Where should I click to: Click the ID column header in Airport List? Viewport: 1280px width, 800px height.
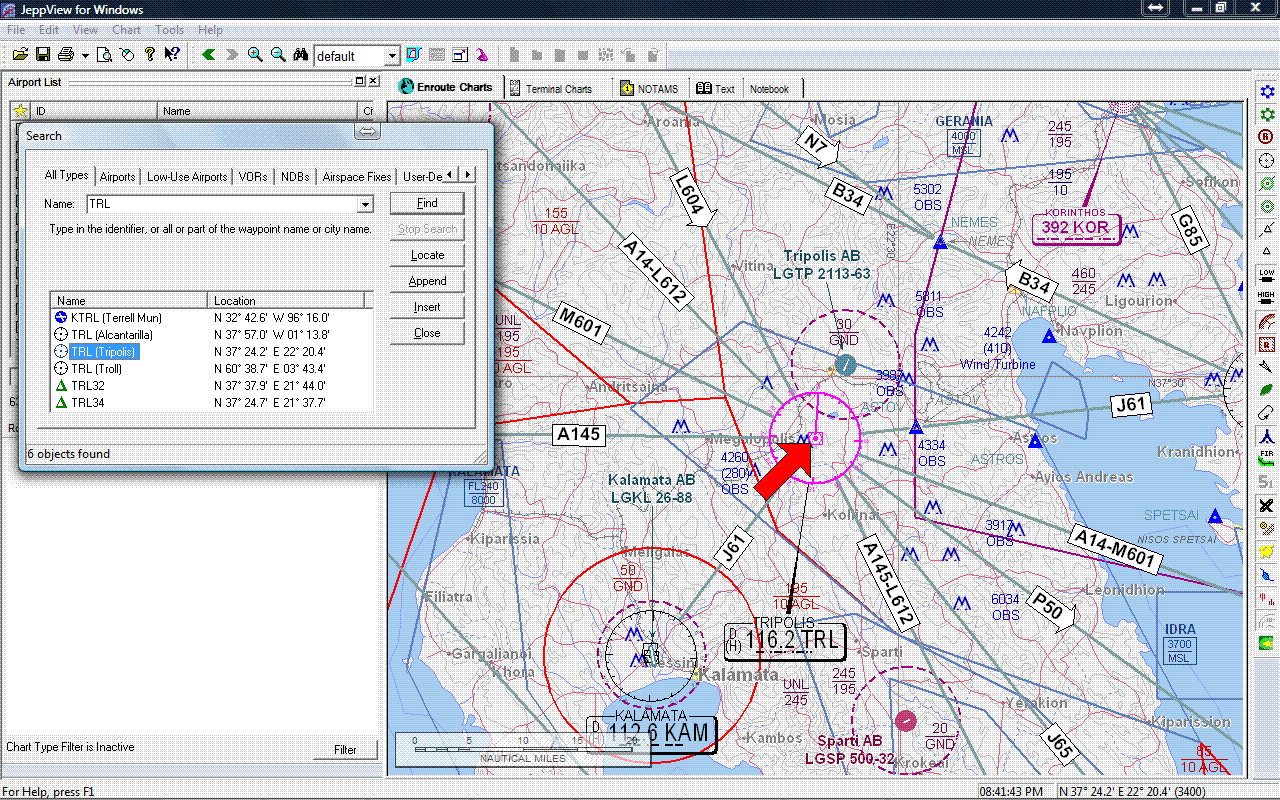point(94,111)
